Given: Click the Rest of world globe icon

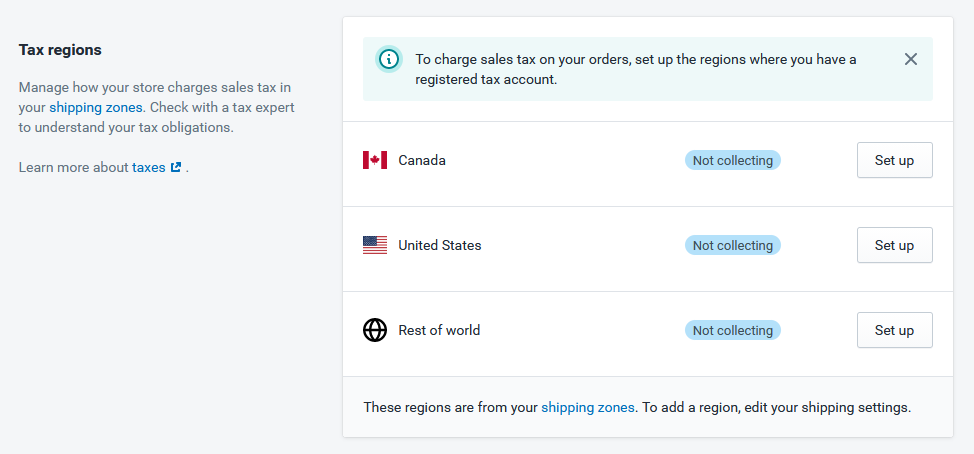Looking at the screenshot, I should coord(375,330).
